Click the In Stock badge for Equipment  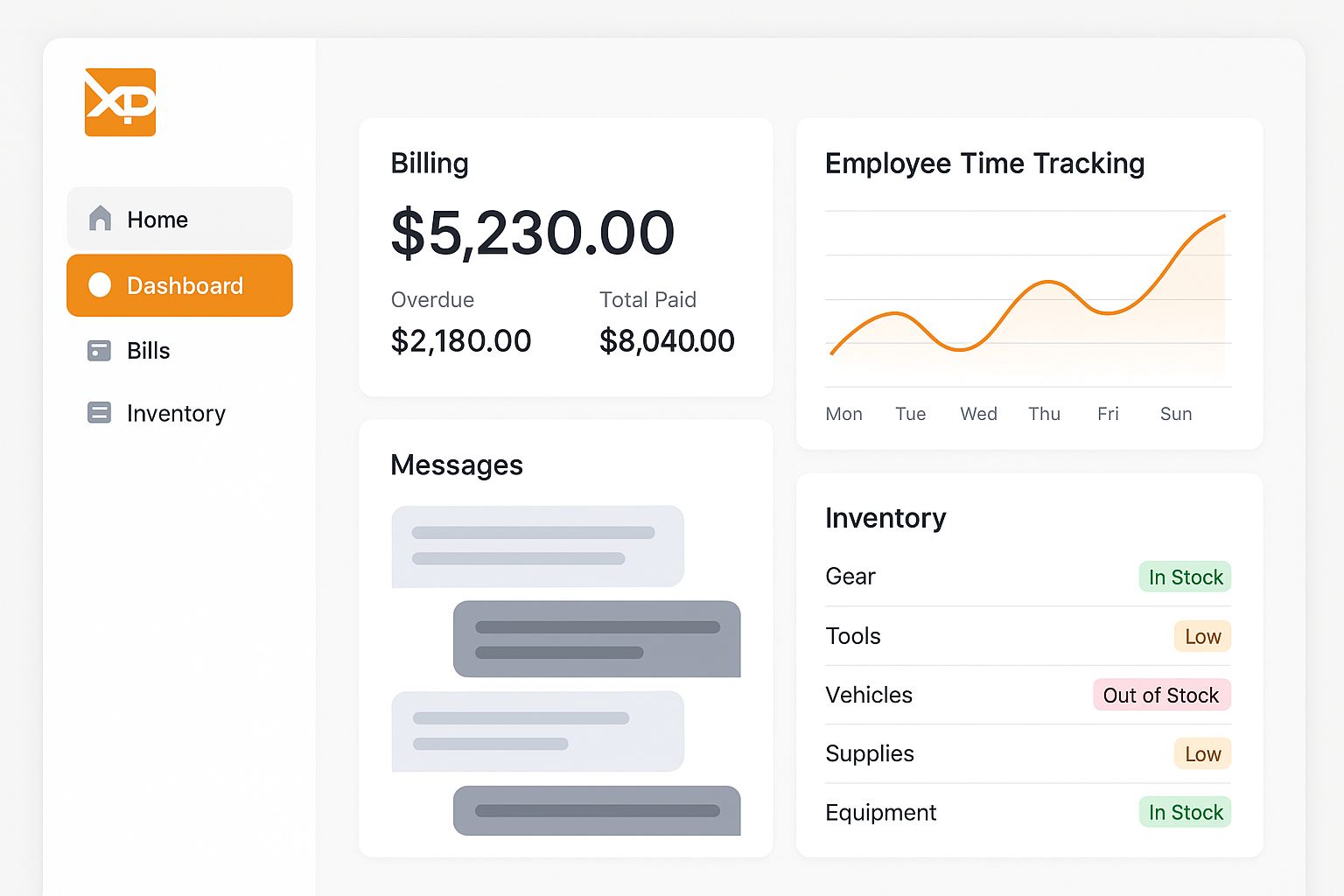click(1185, 812)
